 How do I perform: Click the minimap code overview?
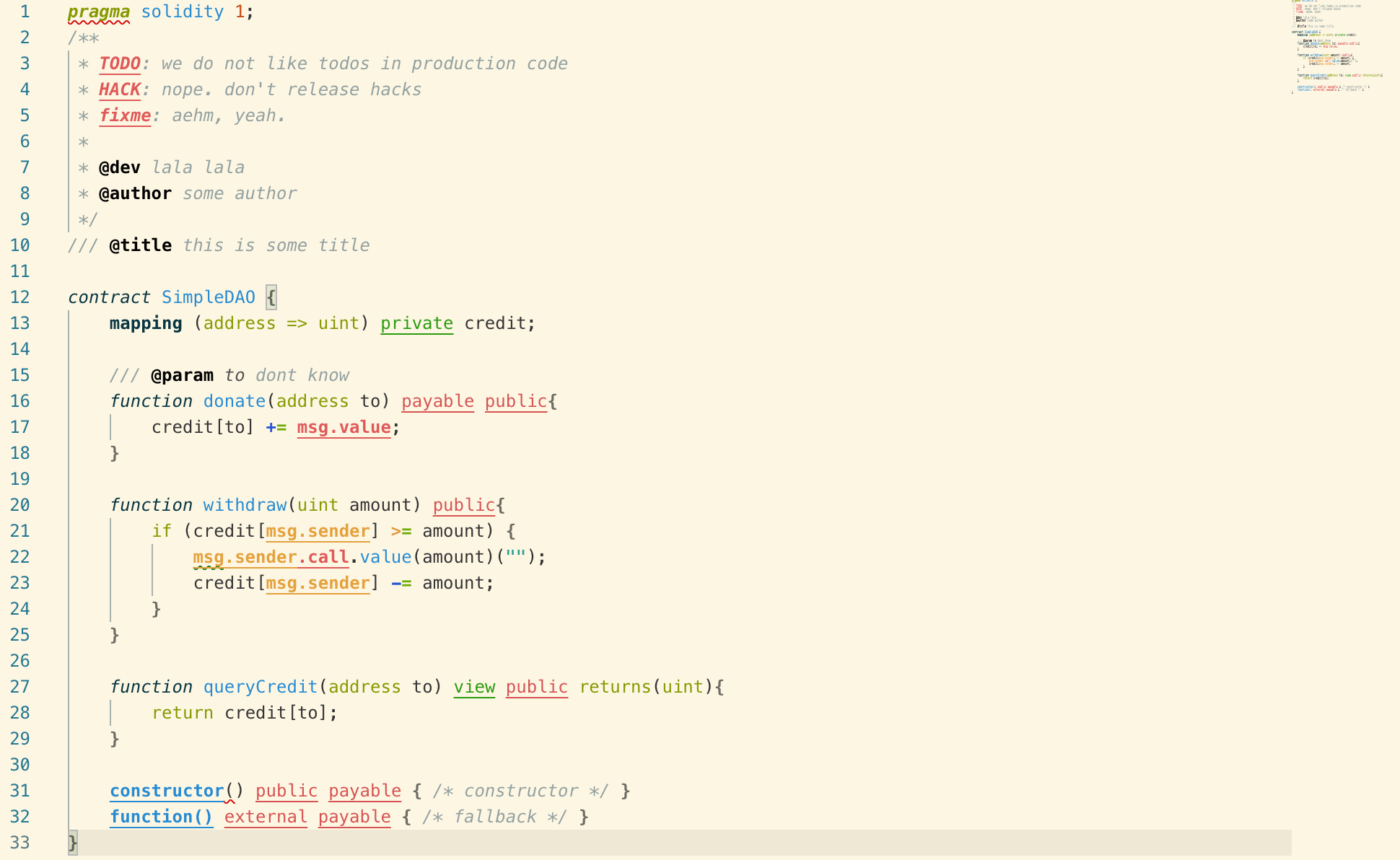click(1337, 48)
